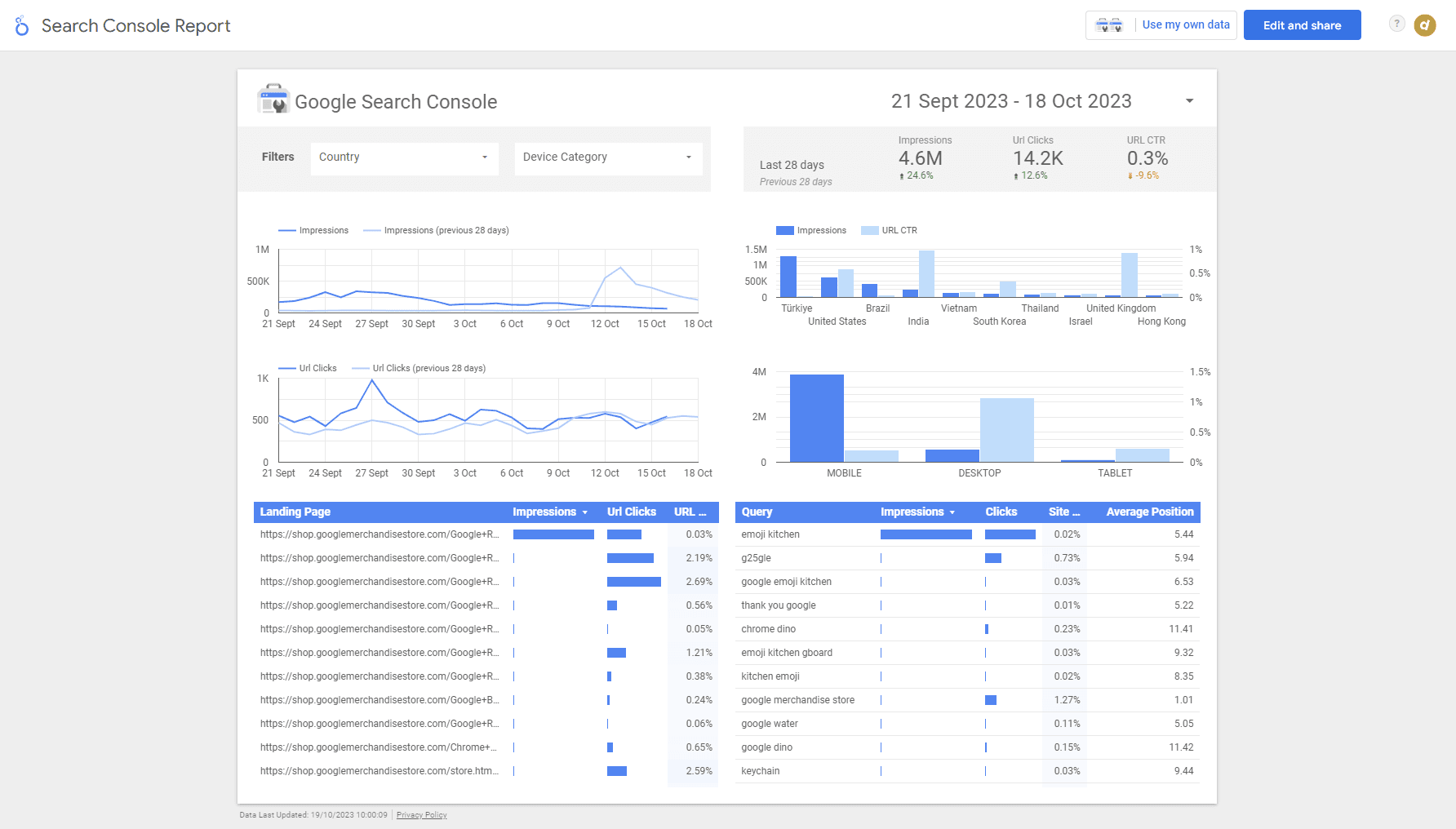
Task: Click the Türkiye impressions bar
Action: click(x=788, y=277)
